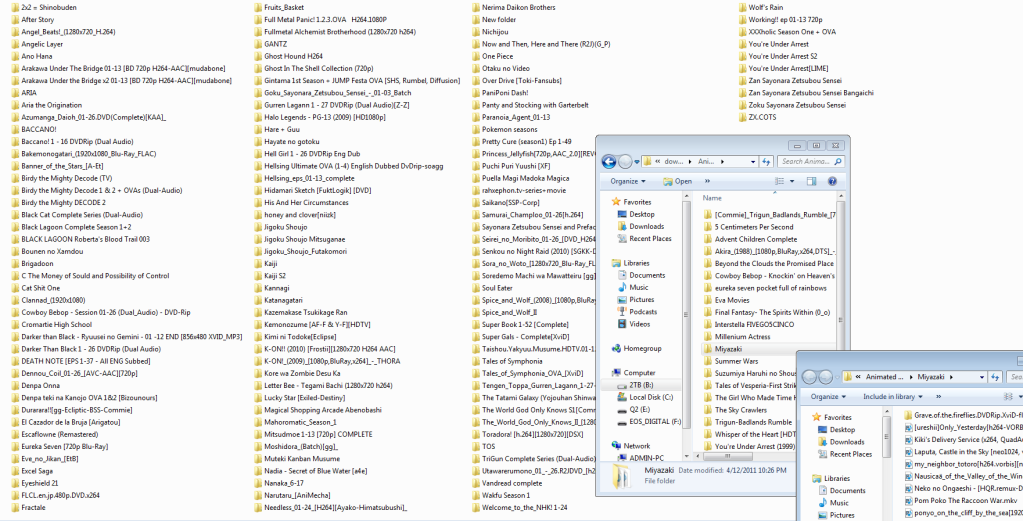Click the Open button in the Anime window toolbar
This screenshot has width=1023, height=521.
678,181
